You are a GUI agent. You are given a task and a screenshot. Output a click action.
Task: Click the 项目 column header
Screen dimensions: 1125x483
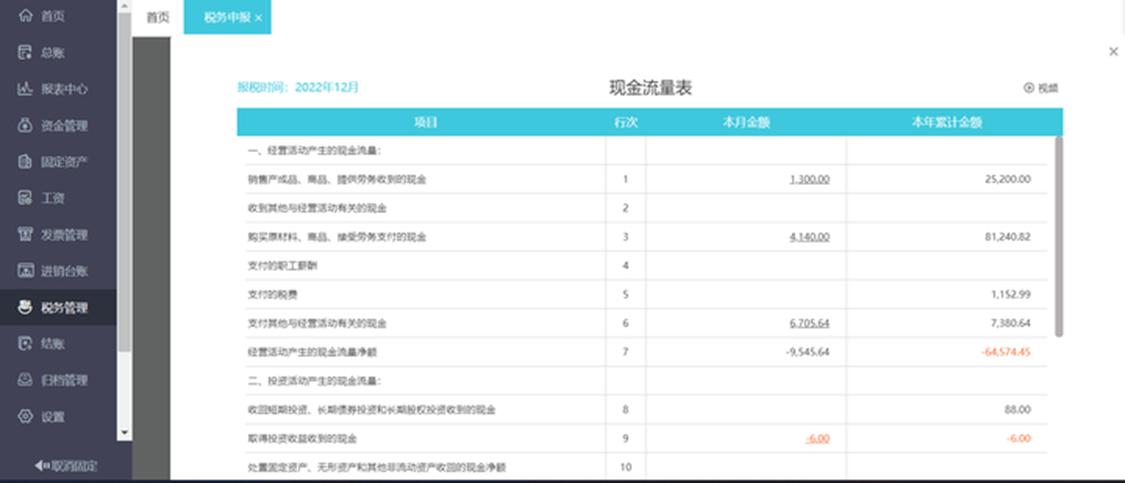point(425,122)
